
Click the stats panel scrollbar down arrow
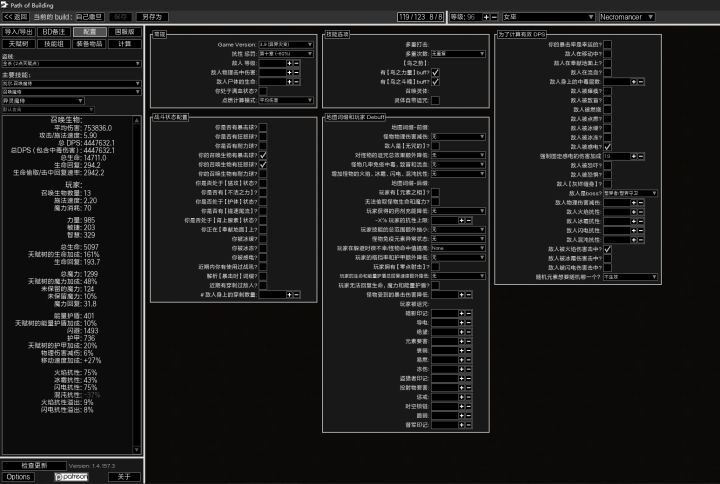click(136, 450)
